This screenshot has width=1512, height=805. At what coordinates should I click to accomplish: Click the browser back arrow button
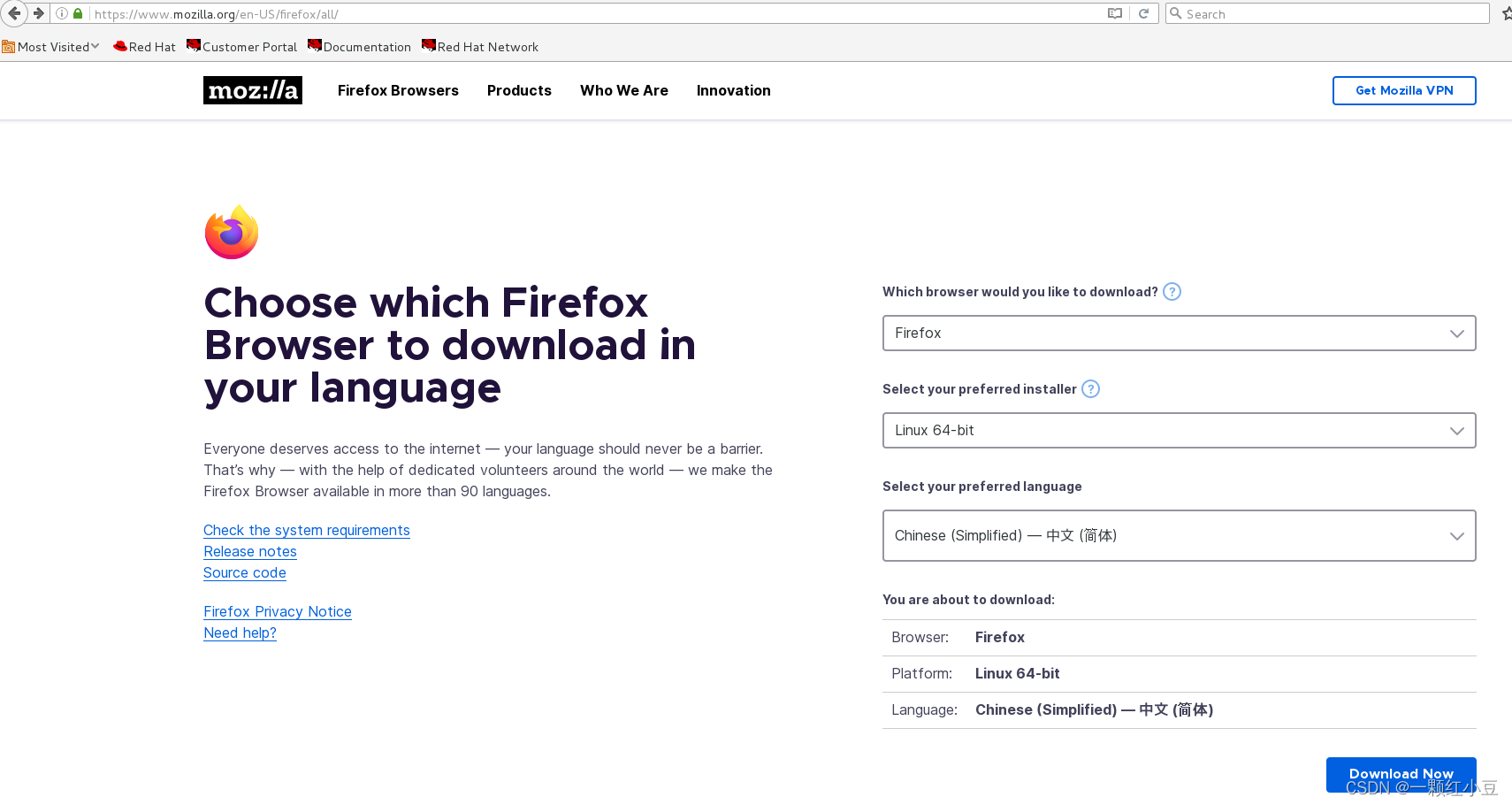point(14,13)
